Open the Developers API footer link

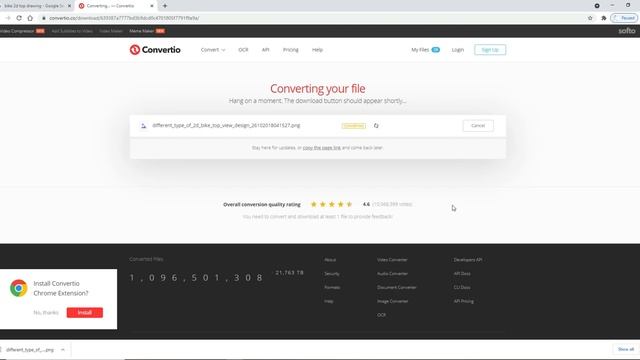pos(468,260)
